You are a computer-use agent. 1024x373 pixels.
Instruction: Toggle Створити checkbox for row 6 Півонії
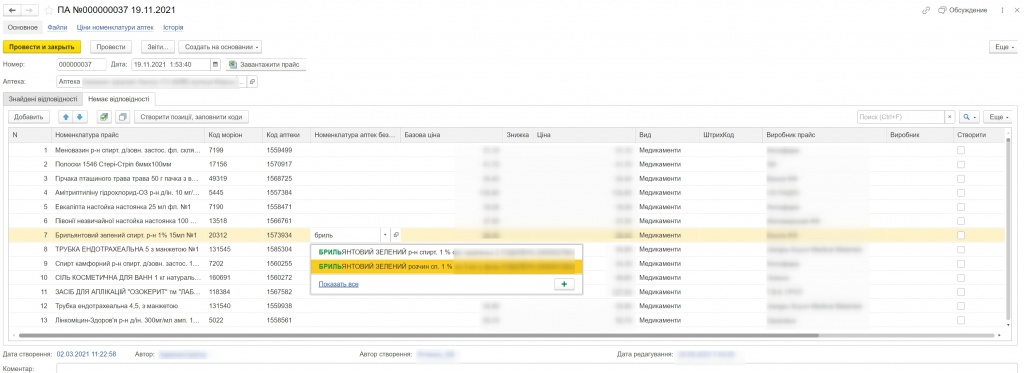[x=961, y=221]
